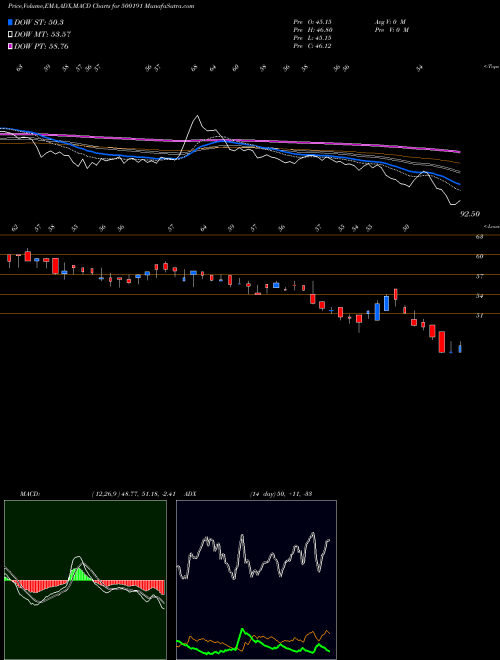This screenshot has width=500, height=660.
Task: Click the 'Pre V: 0 M' volume text
Action: point(391,30)
